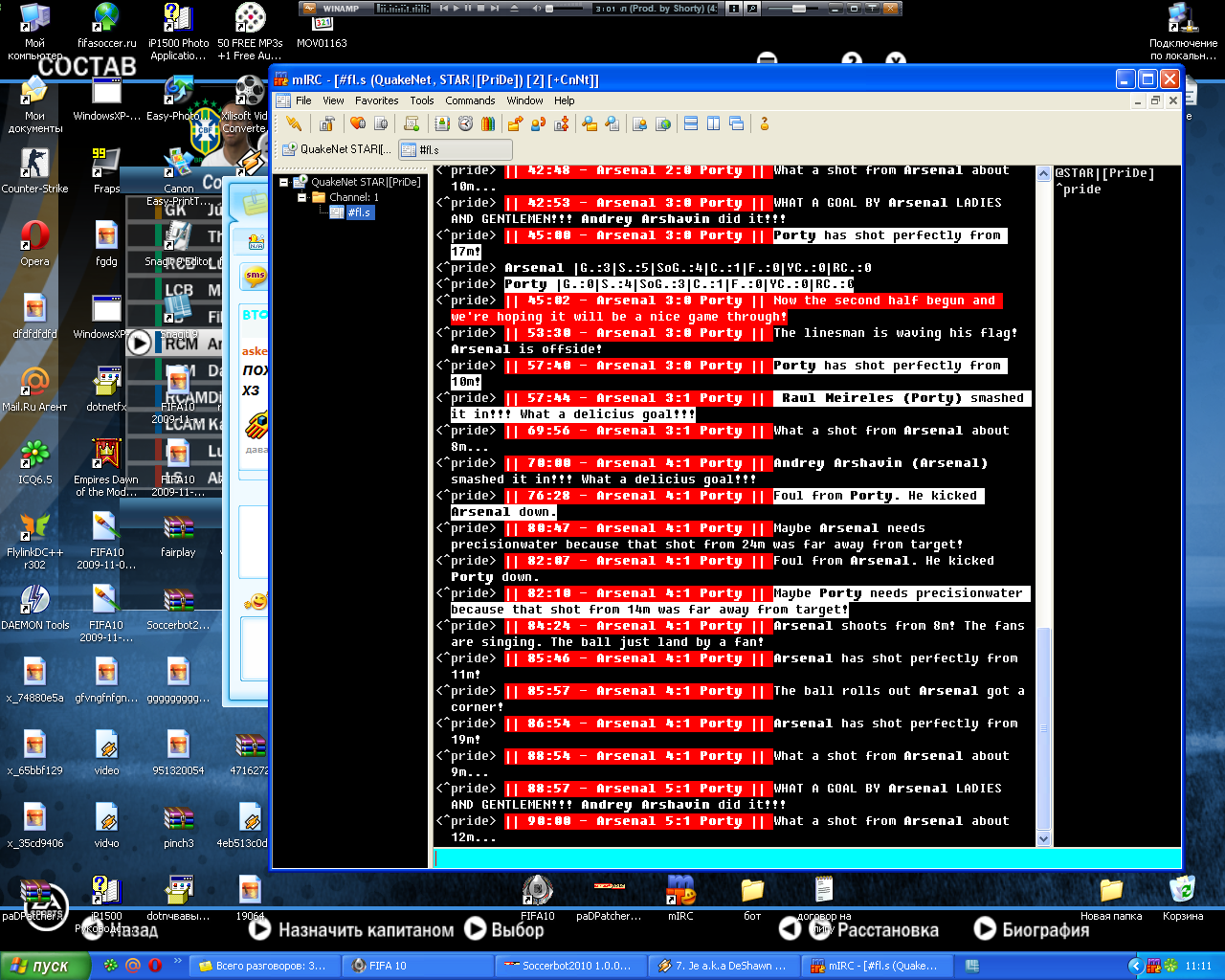1225x980 pixels.
Task: Click Биография in FIFA window
Action: tap(1032, 929)
